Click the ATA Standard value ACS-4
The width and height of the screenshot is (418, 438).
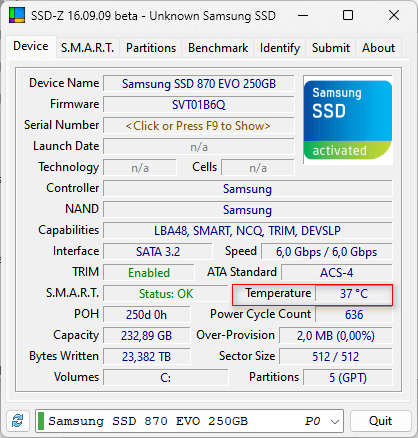(337, 273)
